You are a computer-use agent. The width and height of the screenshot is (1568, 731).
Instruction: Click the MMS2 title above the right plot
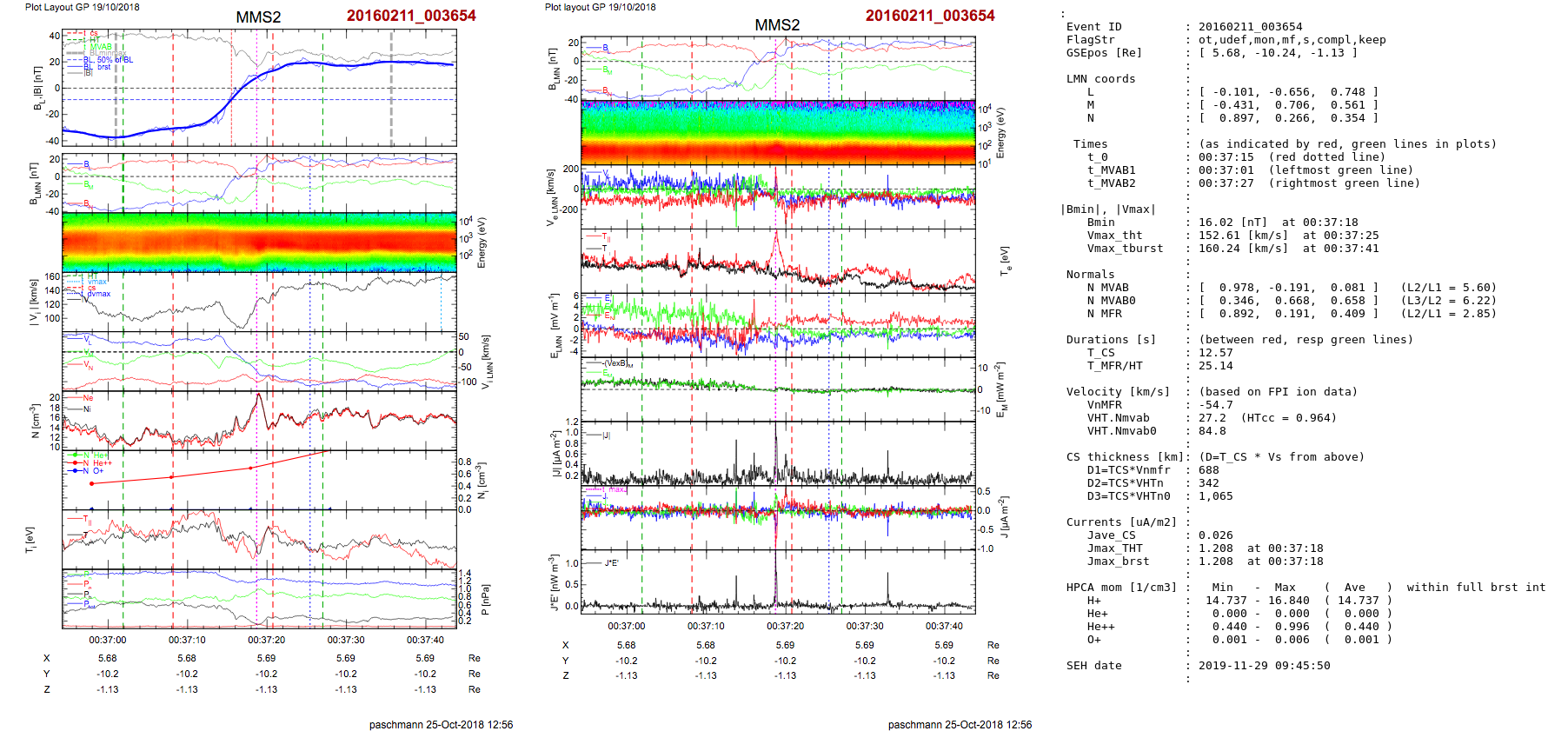tap(777, 25)
